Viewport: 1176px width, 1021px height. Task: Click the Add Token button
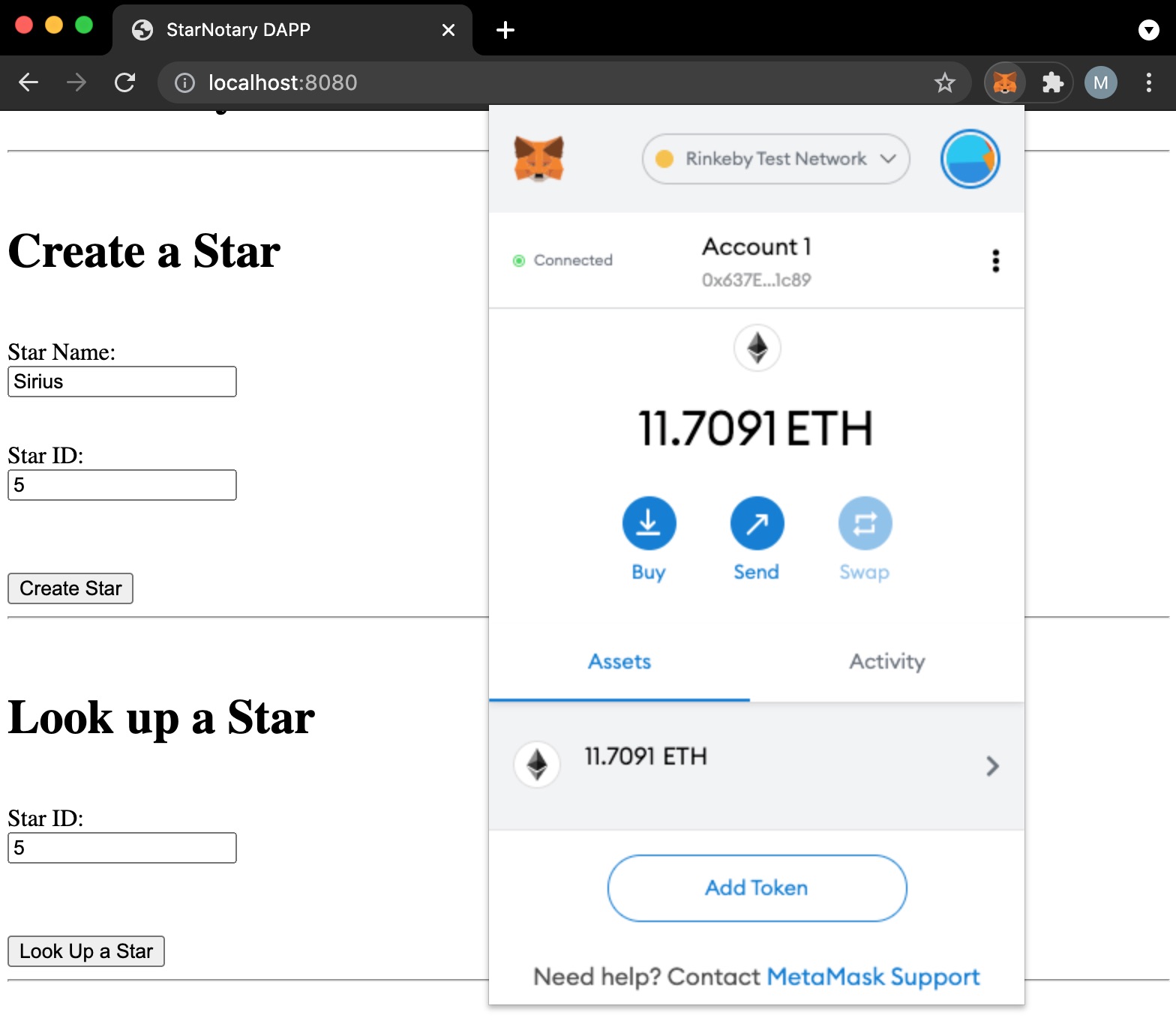click(x=757, y=888)
